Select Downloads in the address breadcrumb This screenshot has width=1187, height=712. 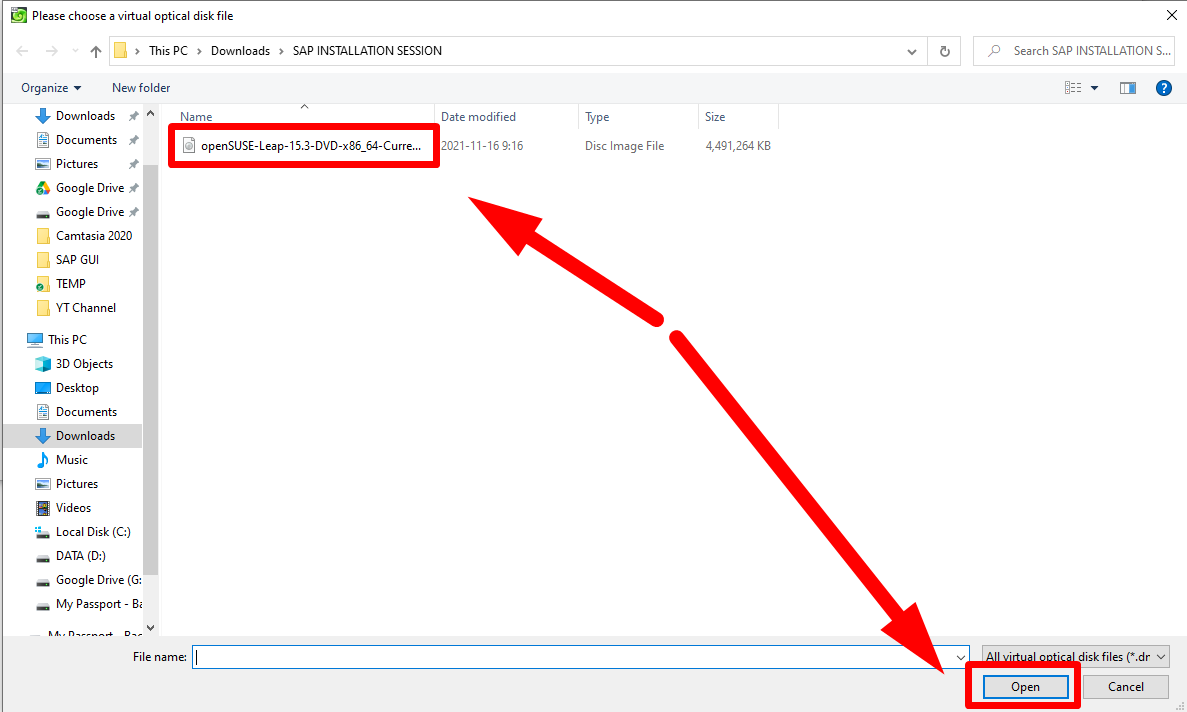click(240, 51)
